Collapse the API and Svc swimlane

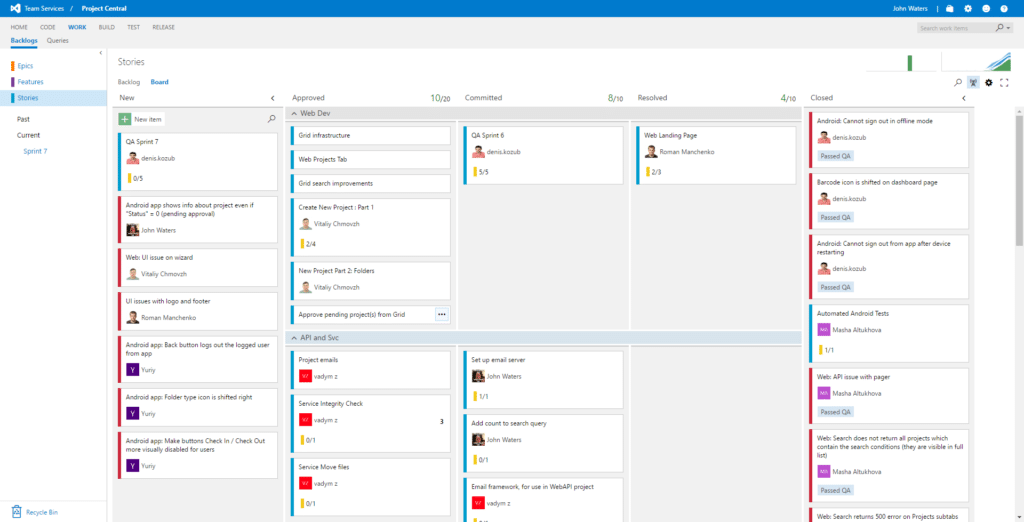coord(294,338)
